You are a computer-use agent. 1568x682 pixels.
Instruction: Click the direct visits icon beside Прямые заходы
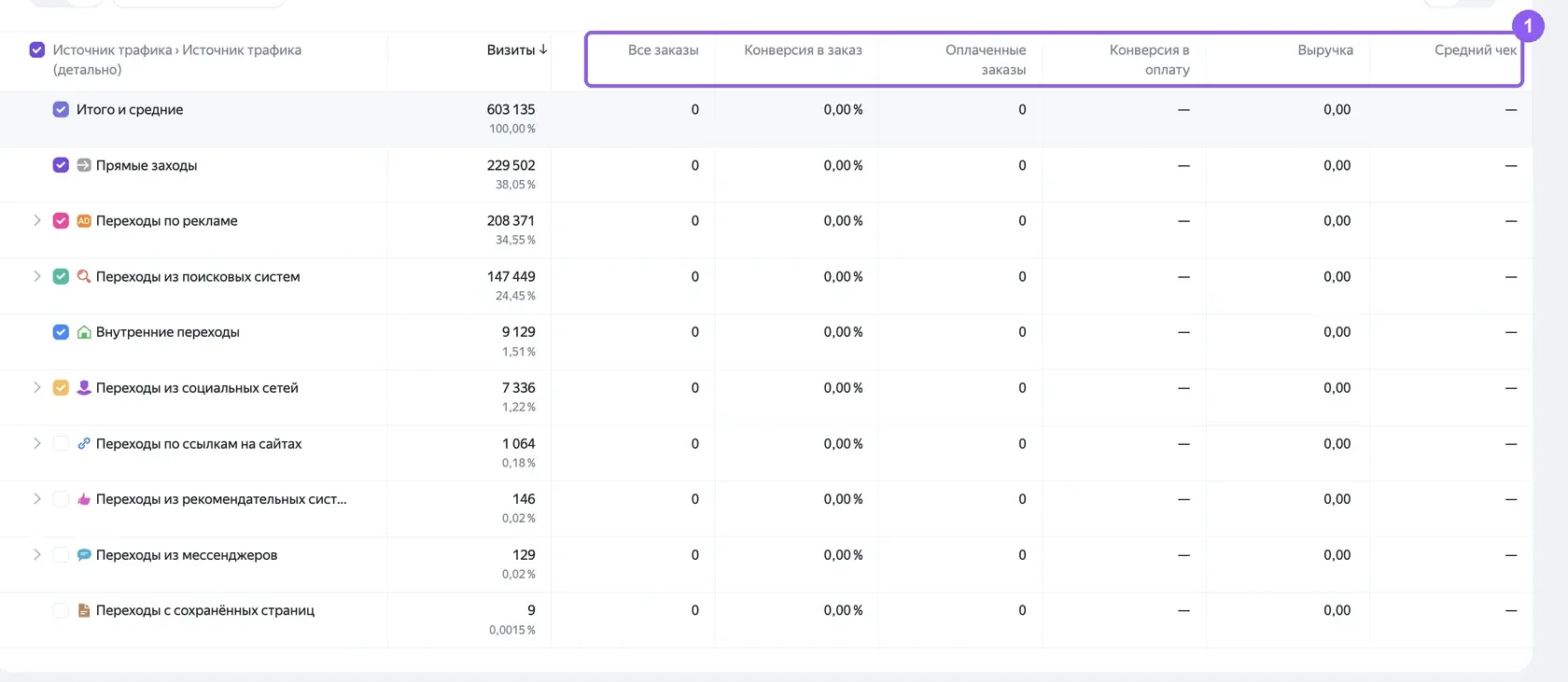84,165
